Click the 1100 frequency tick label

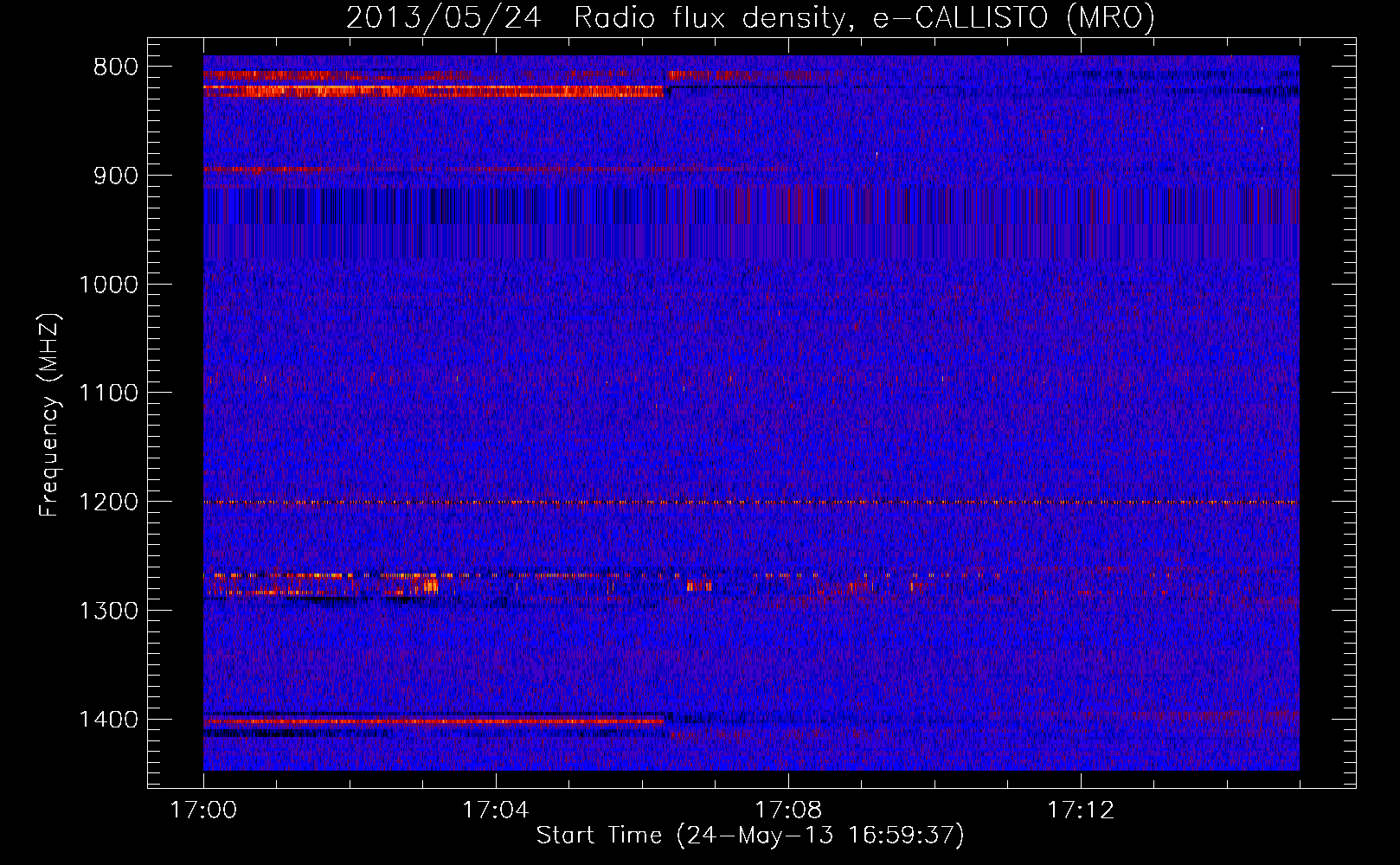click(108, 394)
